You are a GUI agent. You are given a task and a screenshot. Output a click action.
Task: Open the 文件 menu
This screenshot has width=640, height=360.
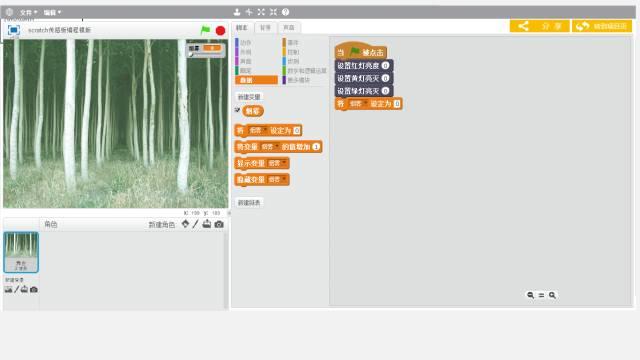click(x=29, y=13)
